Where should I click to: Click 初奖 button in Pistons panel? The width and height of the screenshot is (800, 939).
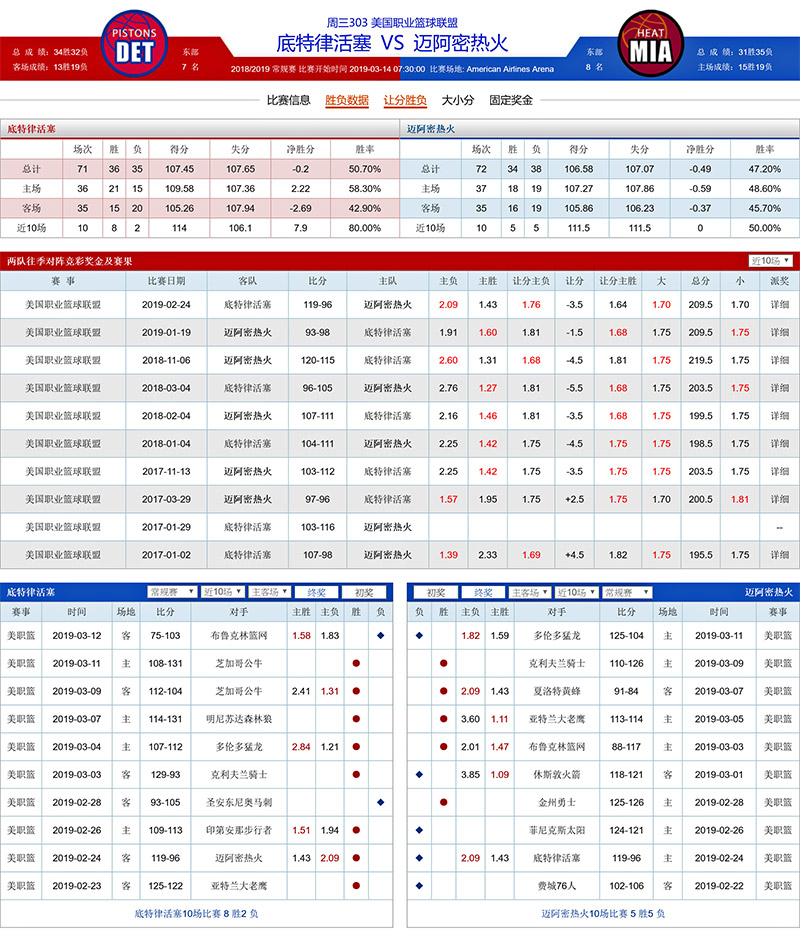pyautogui.click(x=364, y=592)
